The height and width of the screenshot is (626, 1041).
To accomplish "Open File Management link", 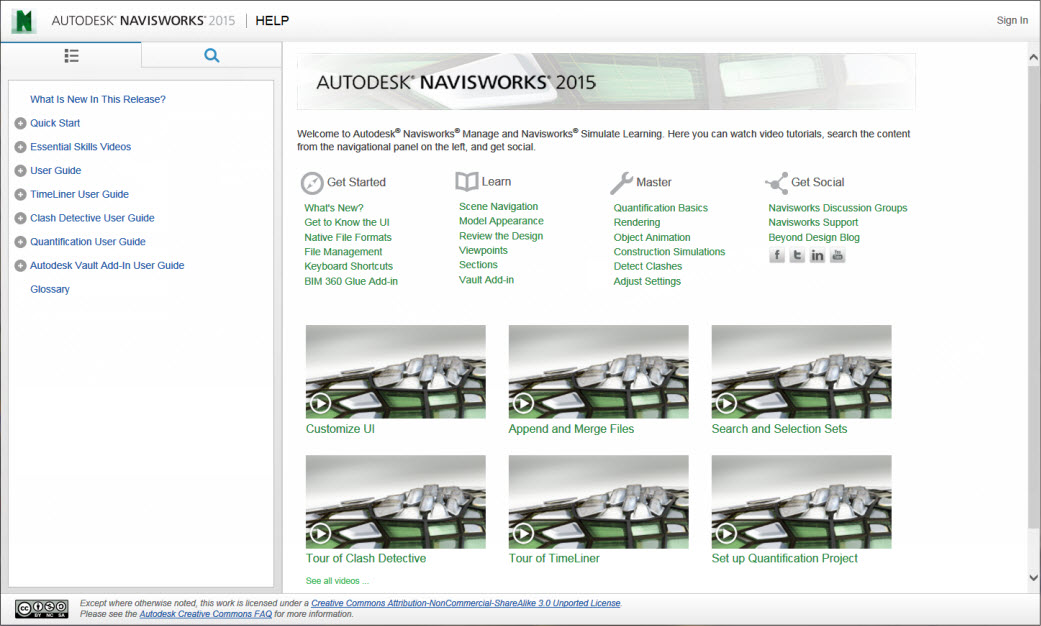I will [343, 252].
